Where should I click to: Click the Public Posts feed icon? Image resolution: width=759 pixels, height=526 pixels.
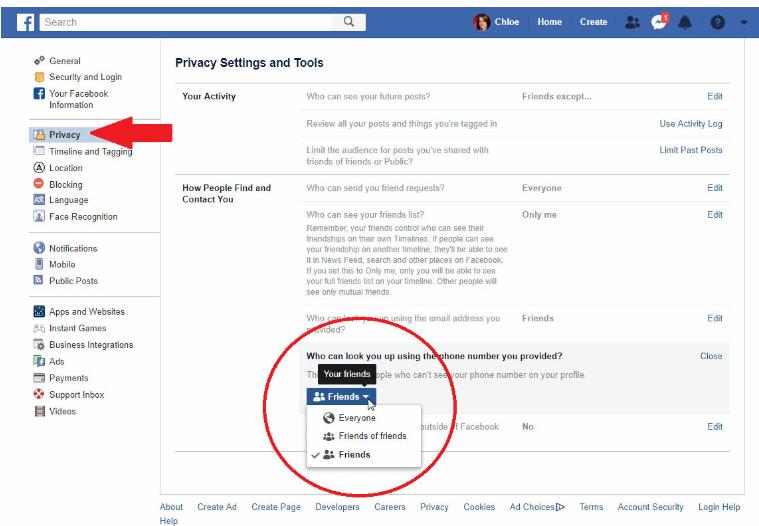(x=38, y=280)
